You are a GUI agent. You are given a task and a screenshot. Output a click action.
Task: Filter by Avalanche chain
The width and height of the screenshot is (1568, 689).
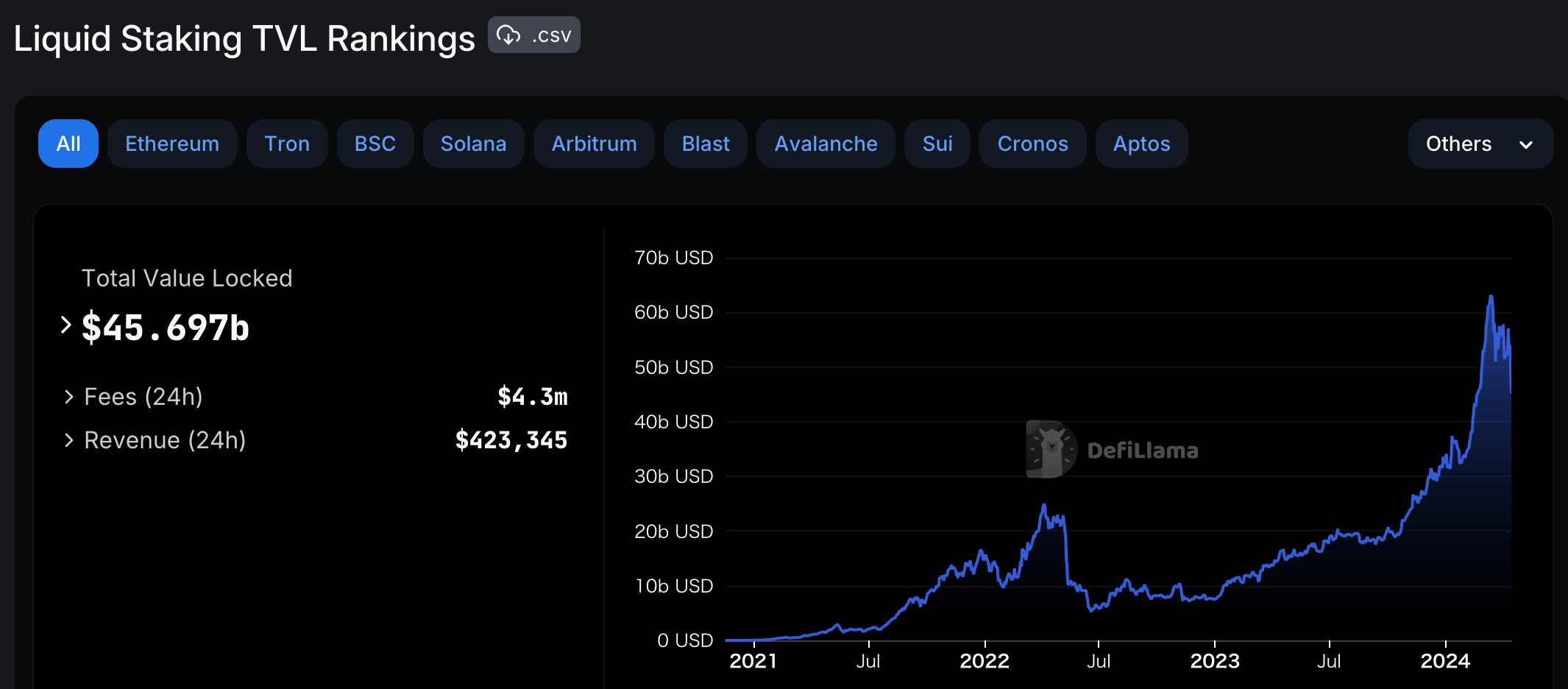click(826, 144)
